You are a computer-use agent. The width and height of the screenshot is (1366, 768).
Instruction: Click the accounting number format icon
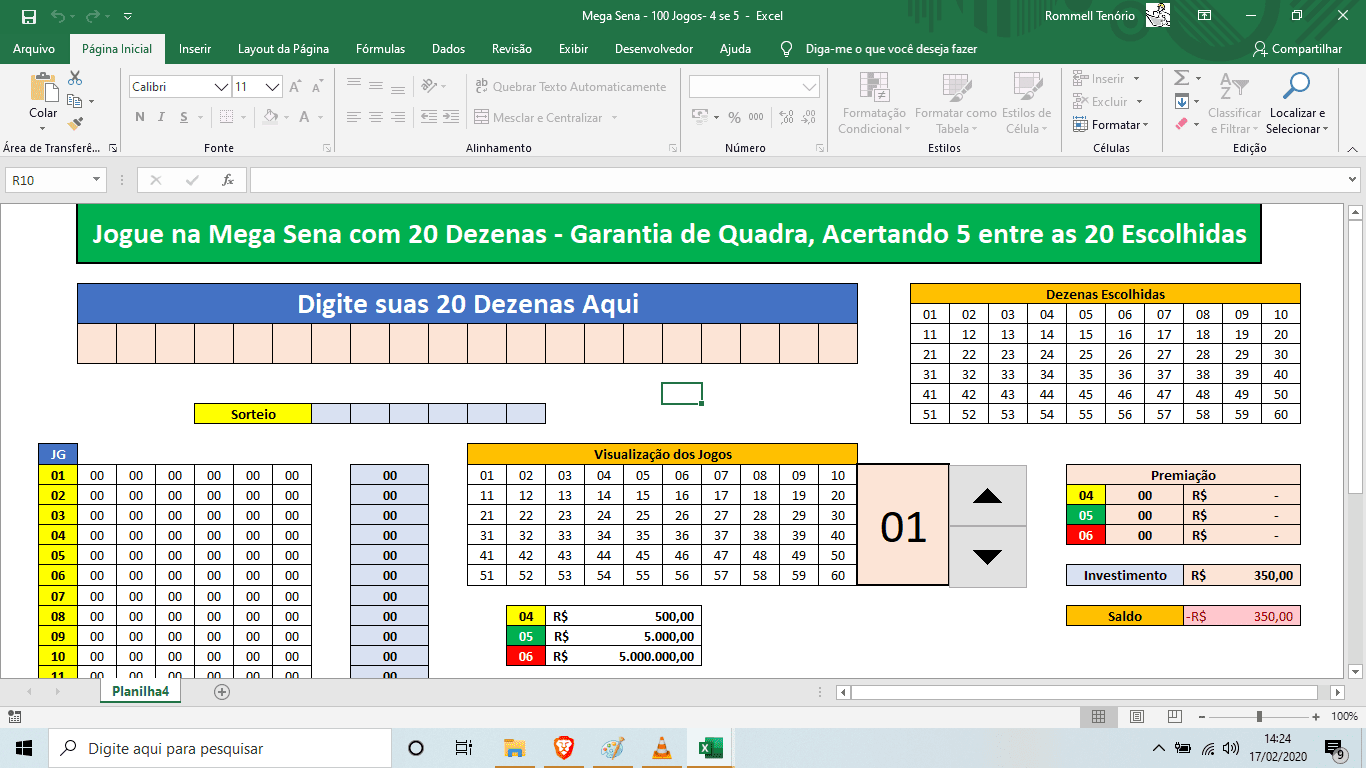point(699,117)
